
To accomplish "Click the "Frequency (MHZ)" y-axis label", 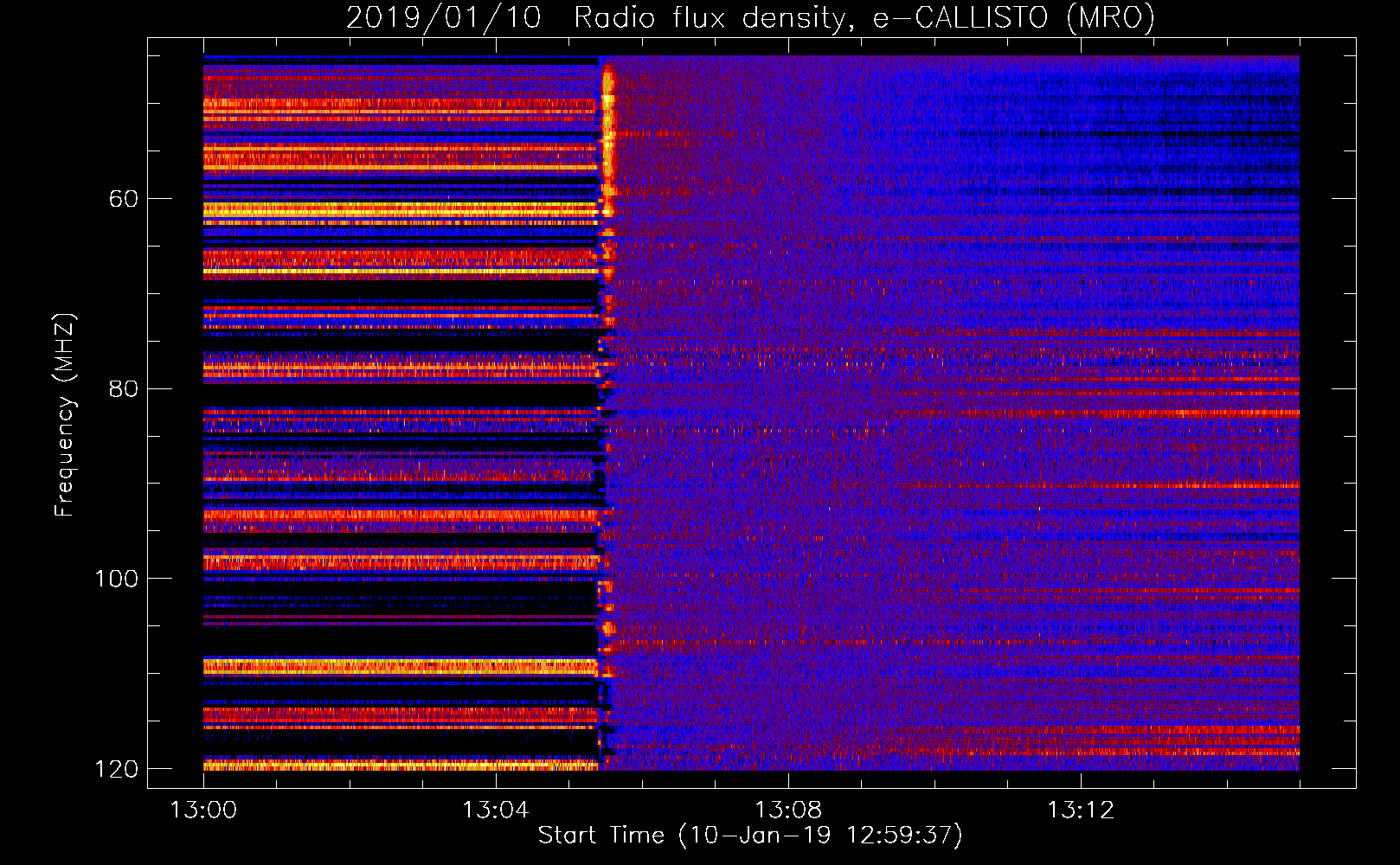I will [x=65, y=414].
